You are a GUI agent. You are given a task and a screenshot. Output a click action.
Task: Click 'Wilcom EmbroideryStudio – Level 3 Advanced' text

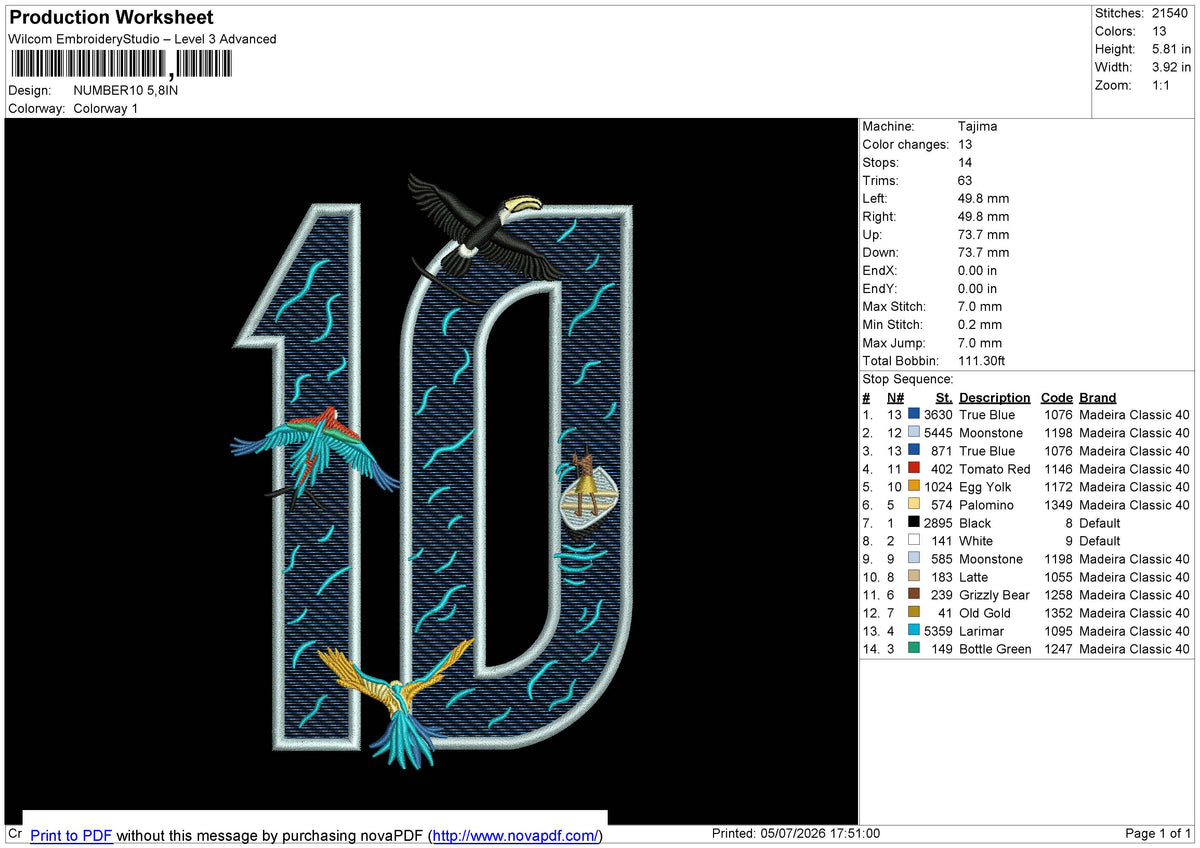click(142, 39)
